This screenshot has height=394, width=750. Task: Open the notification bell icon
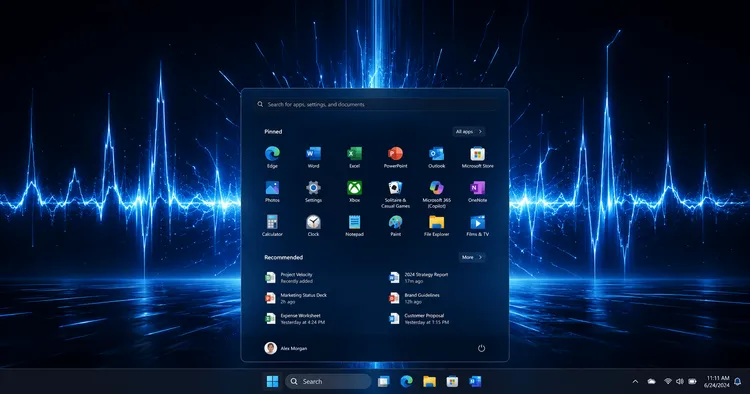pyautogui.click(x=738, y=381)
